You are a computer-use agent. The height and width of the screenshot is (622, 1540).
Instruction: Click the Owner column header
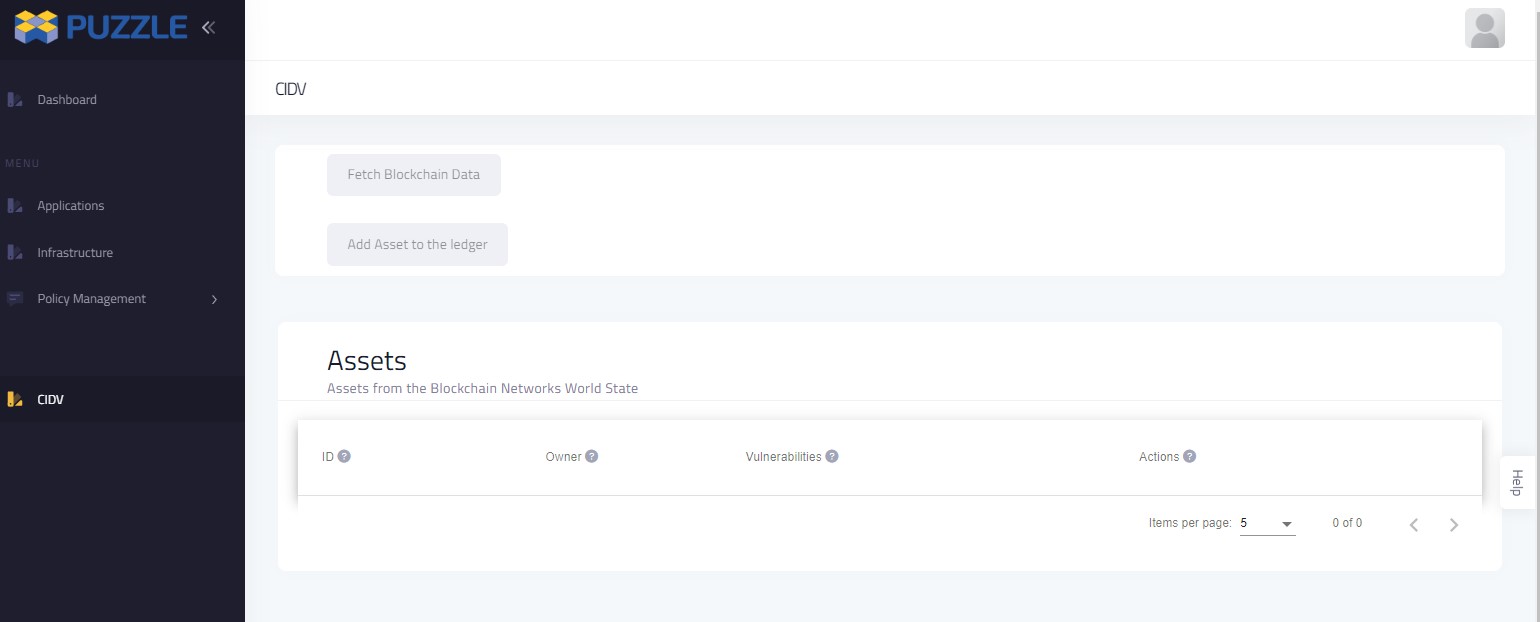tap(563, 456)
